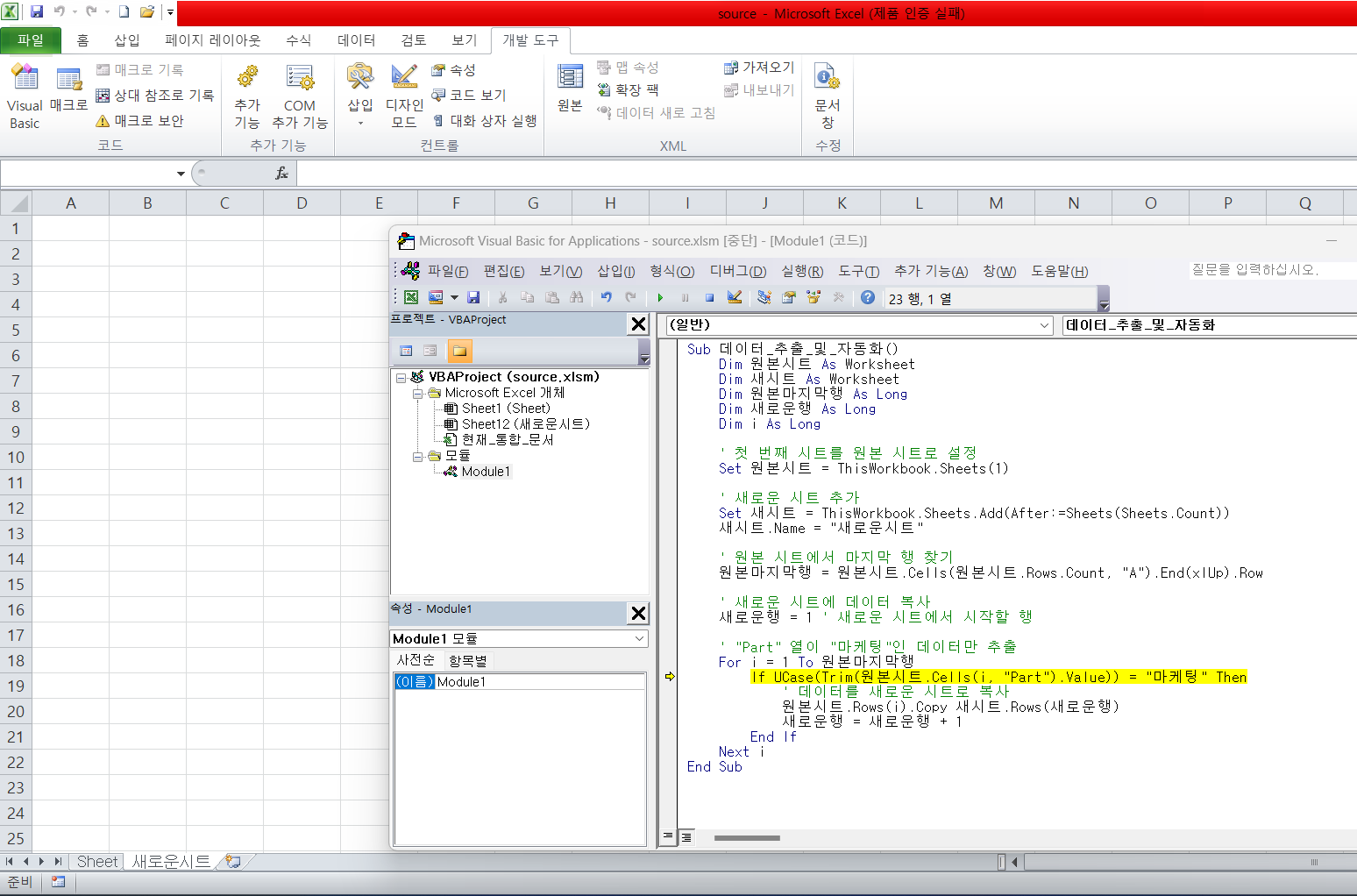The height and width of the screenshot is (896, 1357).
Task: Switch to the 홈 ribbon tab
Action: click(83, 40)
